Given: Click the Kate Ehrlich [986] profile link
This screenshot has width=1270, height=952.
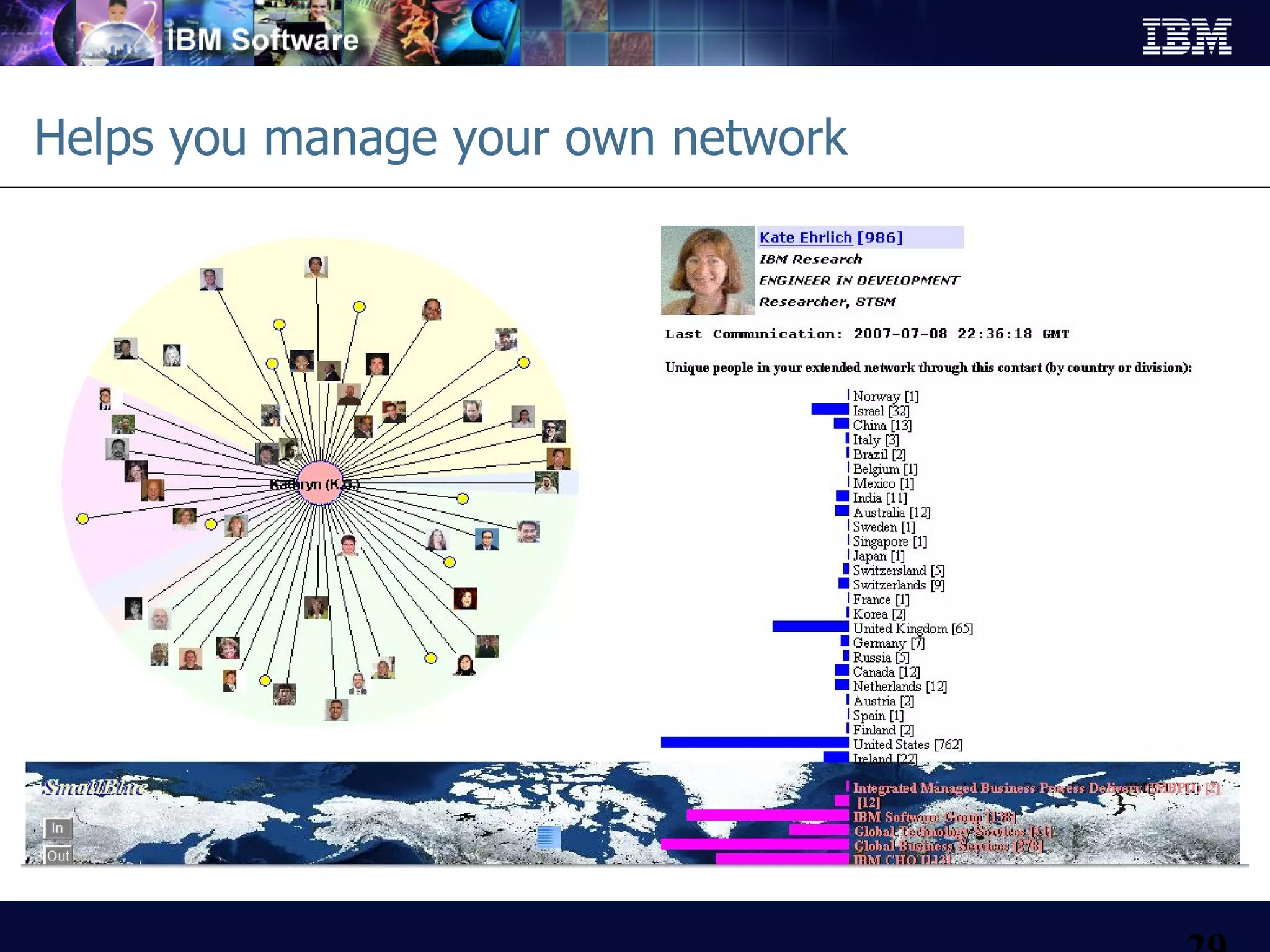Looking at the screenshot, I should 831,237.
